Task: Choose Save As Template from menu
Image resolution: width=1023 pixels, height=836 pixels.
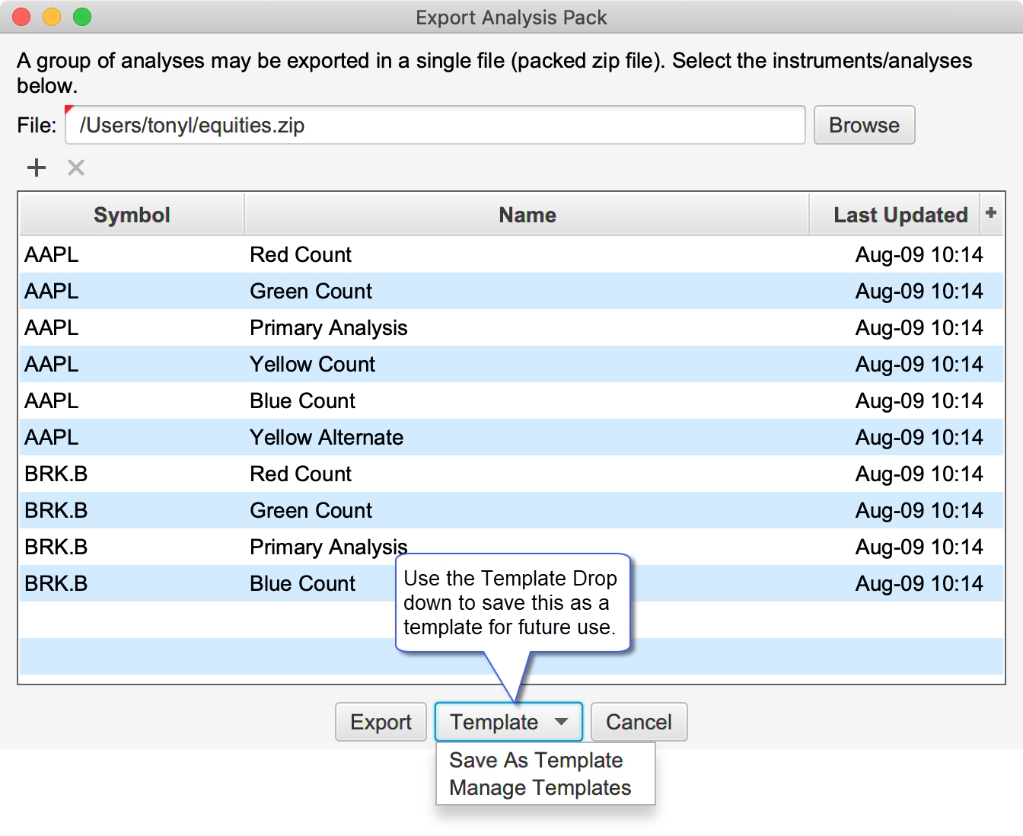Action: (x=536, y=760)
